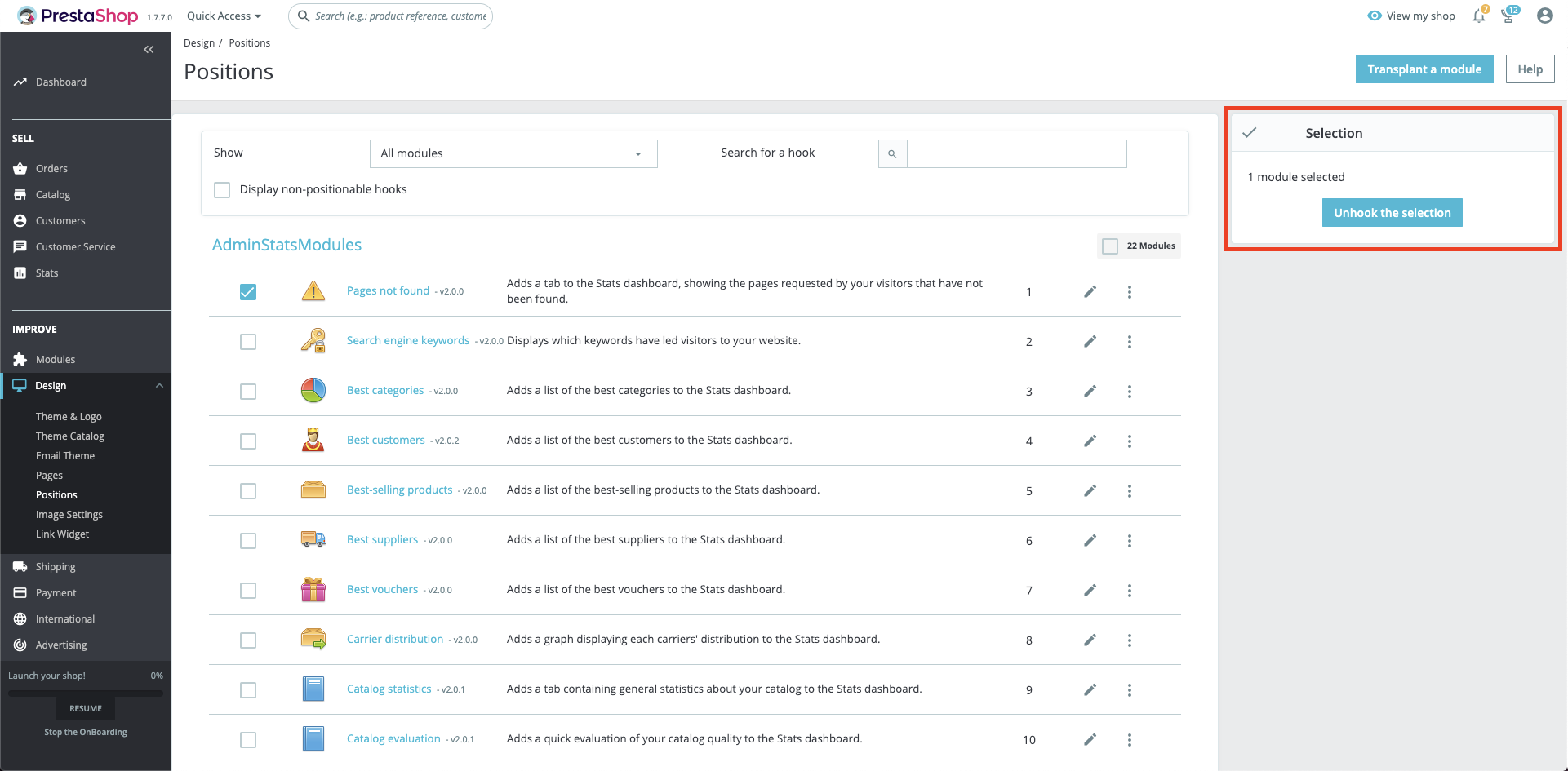Screen dimensions: 1568x771
Task: Click the Unhook the selection button
Action: [x=1392, y=212]
